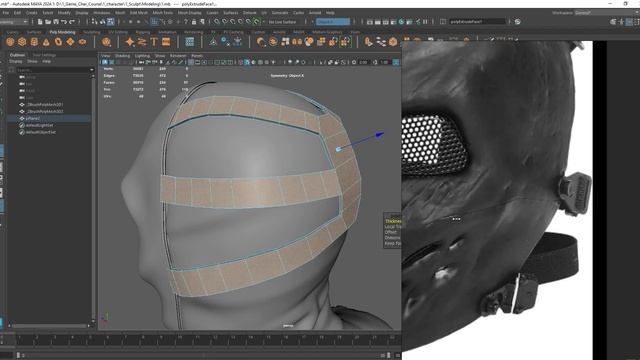Open the Mesh Tools menu

(162, 13)
